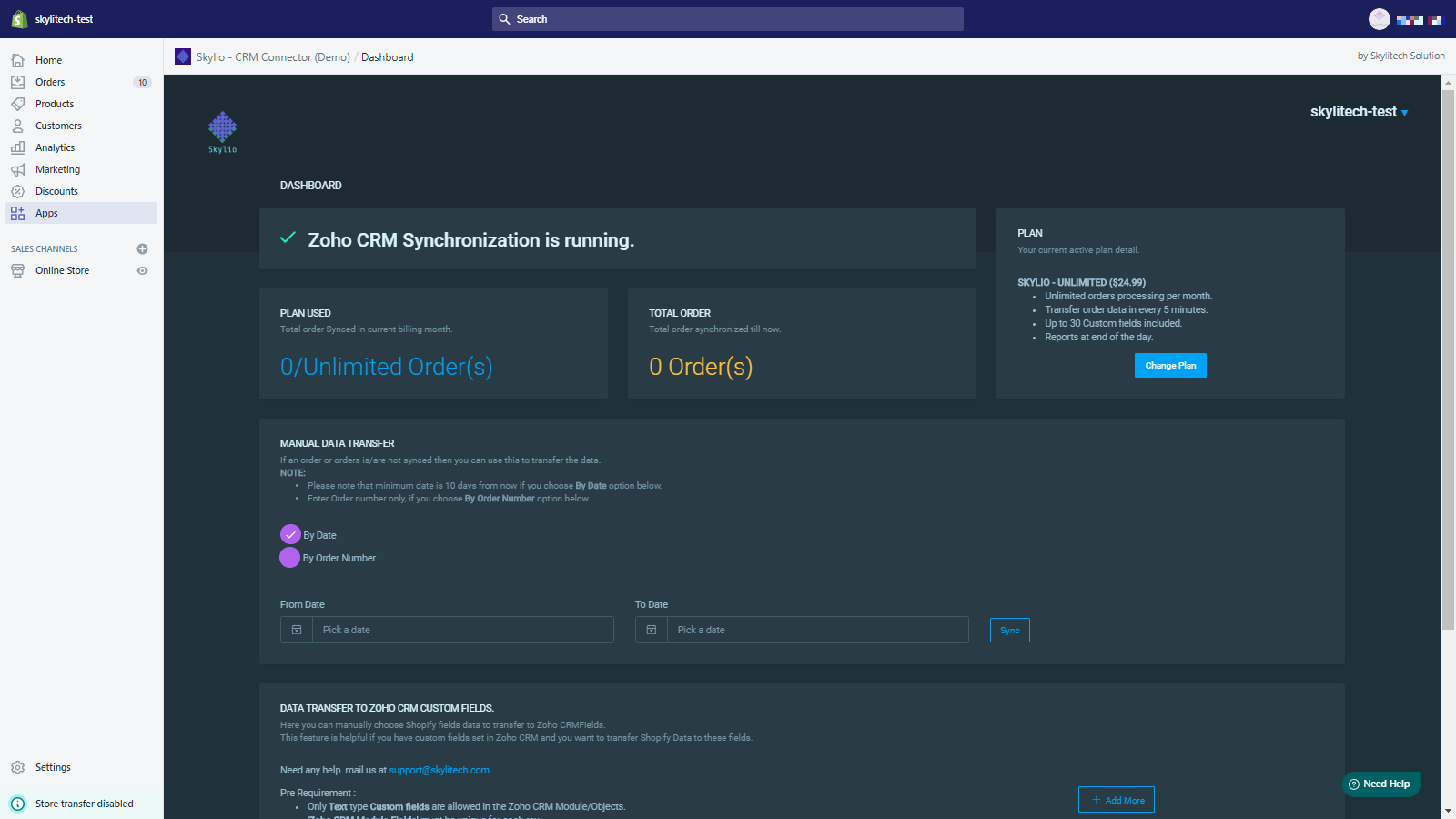The image size is (1456, 819).
Task: Click the sync running checkmark icon
Action: 288,238
